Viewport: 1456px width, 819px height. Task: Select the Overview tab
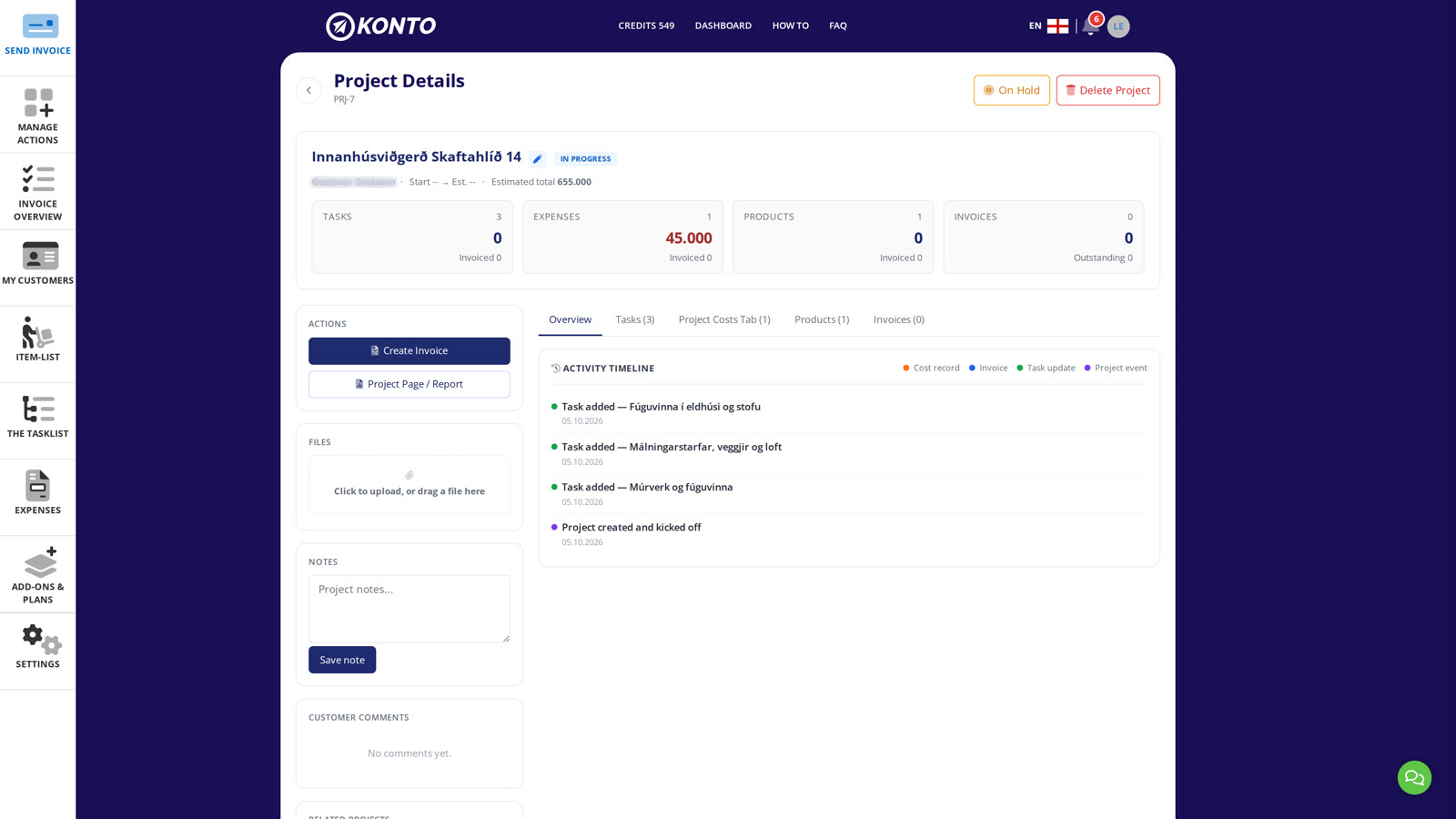point(570,319)
